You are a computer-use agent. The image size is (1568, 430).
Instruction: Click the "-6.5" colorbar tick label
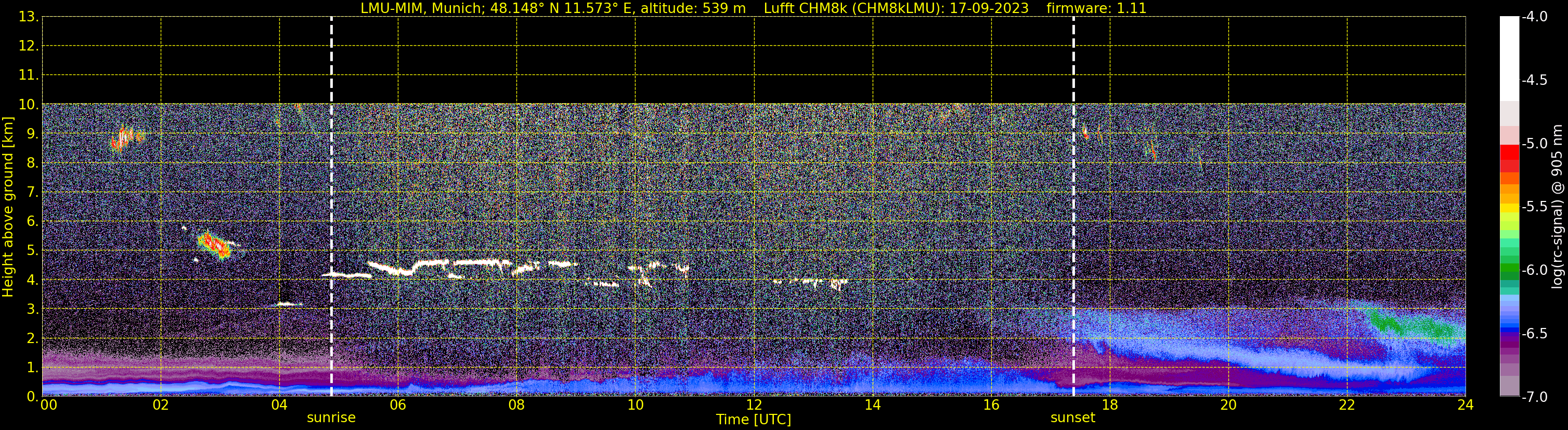[x=1535, y=333]
